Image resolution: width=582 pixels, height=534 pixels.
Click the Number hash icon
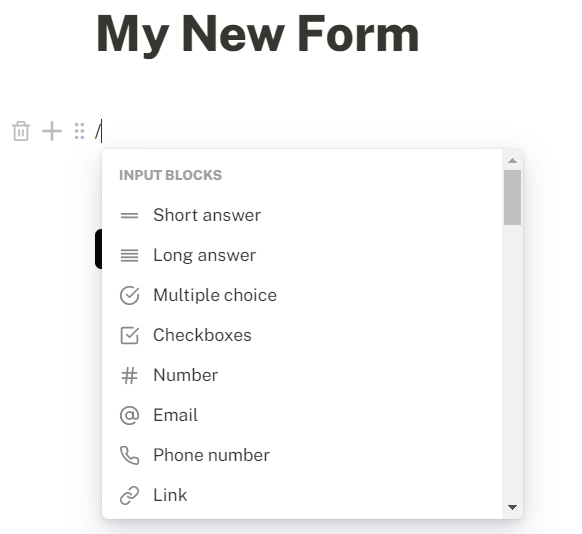pos(130,375)
